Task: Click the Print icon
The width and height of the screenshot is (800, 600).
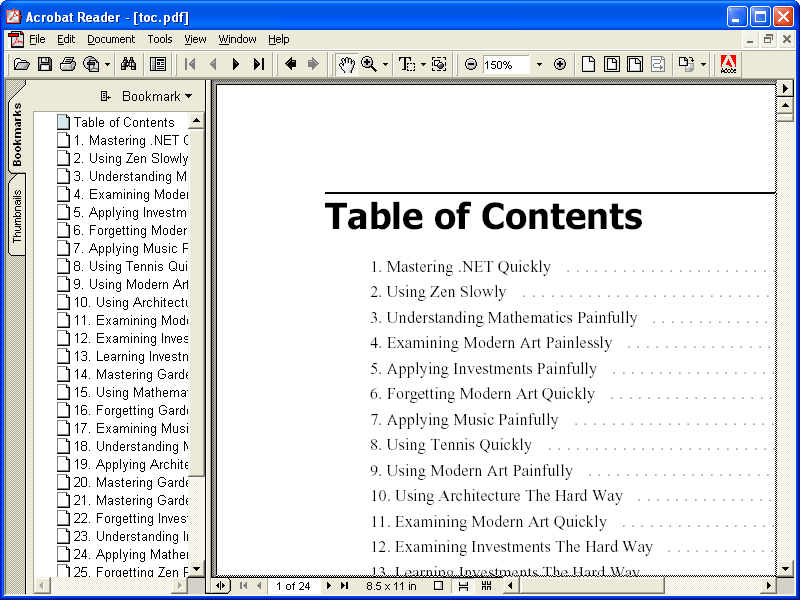Action: click(67, 63)
